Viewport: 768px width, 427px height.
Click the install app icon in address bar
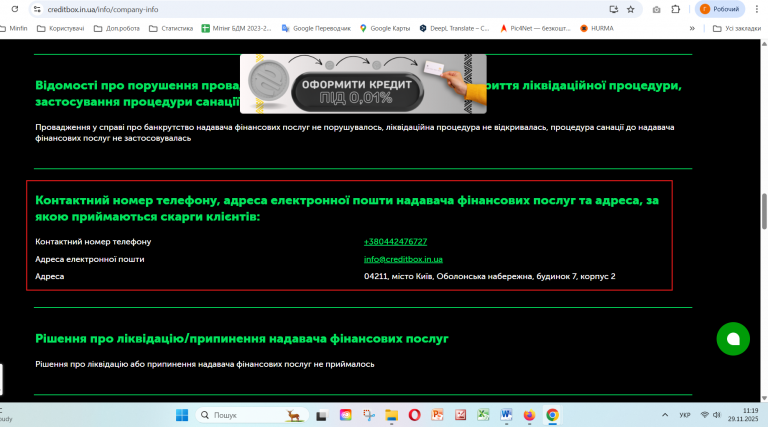point(613,9)
